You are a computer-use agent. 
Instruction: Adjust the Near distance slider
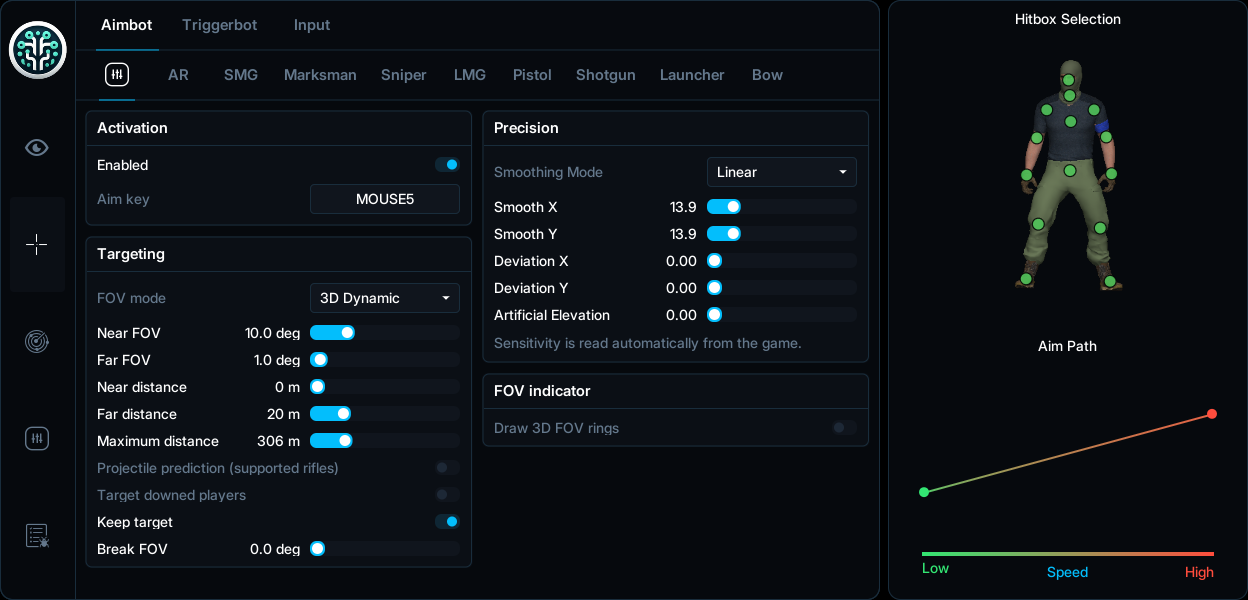click(x=385, y=387)
